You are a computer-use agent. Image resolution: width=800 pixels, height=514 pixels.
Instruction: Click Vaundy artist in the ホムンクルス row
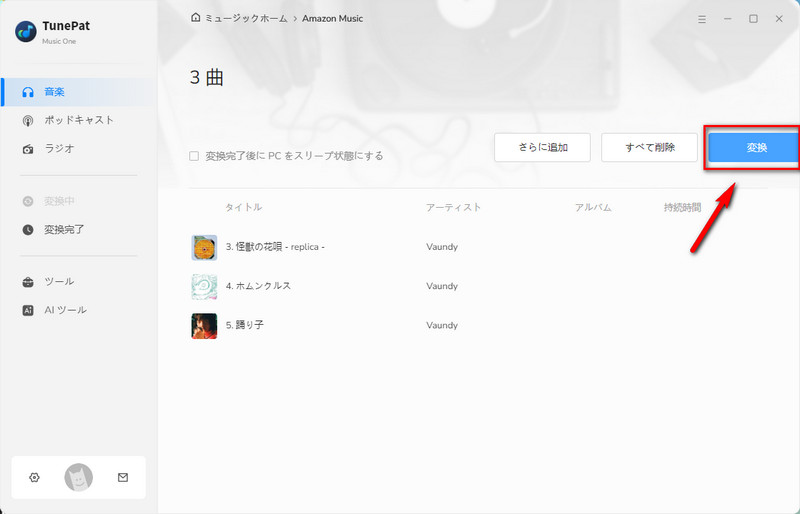pyautogui.click(x=442, y=286)
